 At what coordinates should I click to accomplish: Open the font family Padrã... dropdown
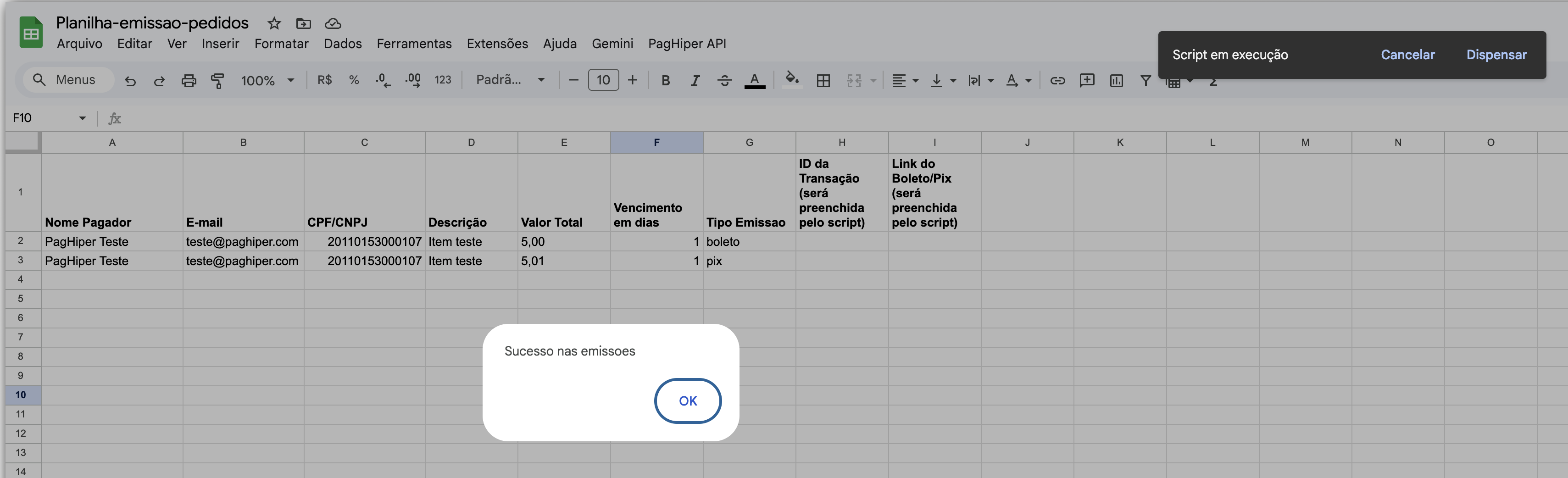[510, 80]
